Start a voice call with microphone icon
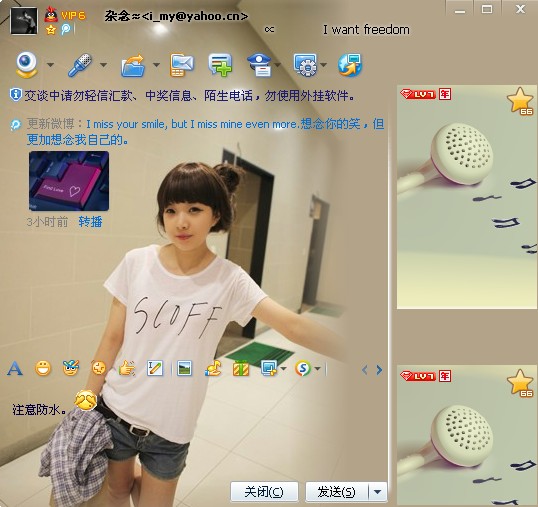Screen dimensions: 538x507 click(x=80, y=64)
